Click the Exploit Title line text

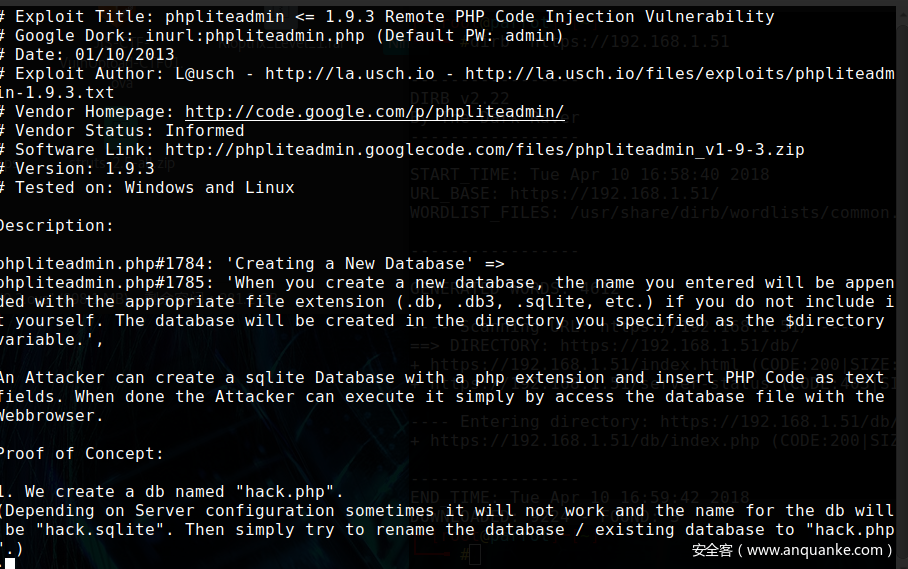[x=390, y=17]
